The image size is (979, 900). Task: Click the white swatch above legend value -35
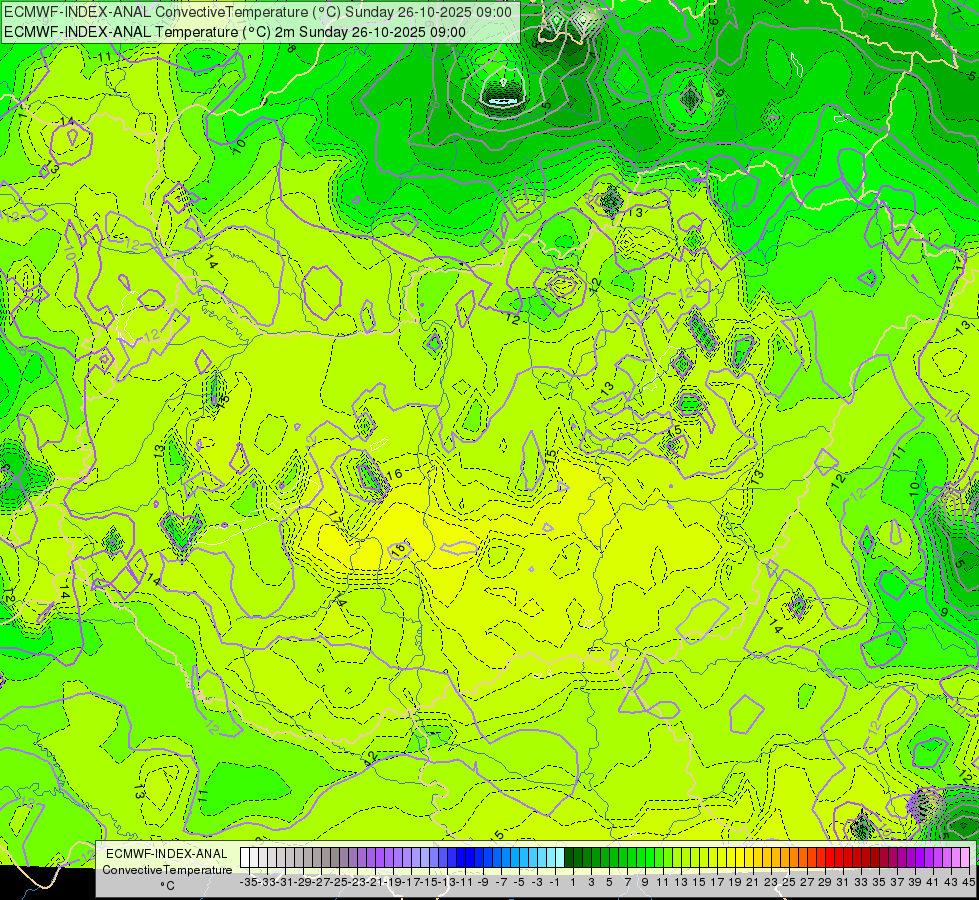point(245,857)
